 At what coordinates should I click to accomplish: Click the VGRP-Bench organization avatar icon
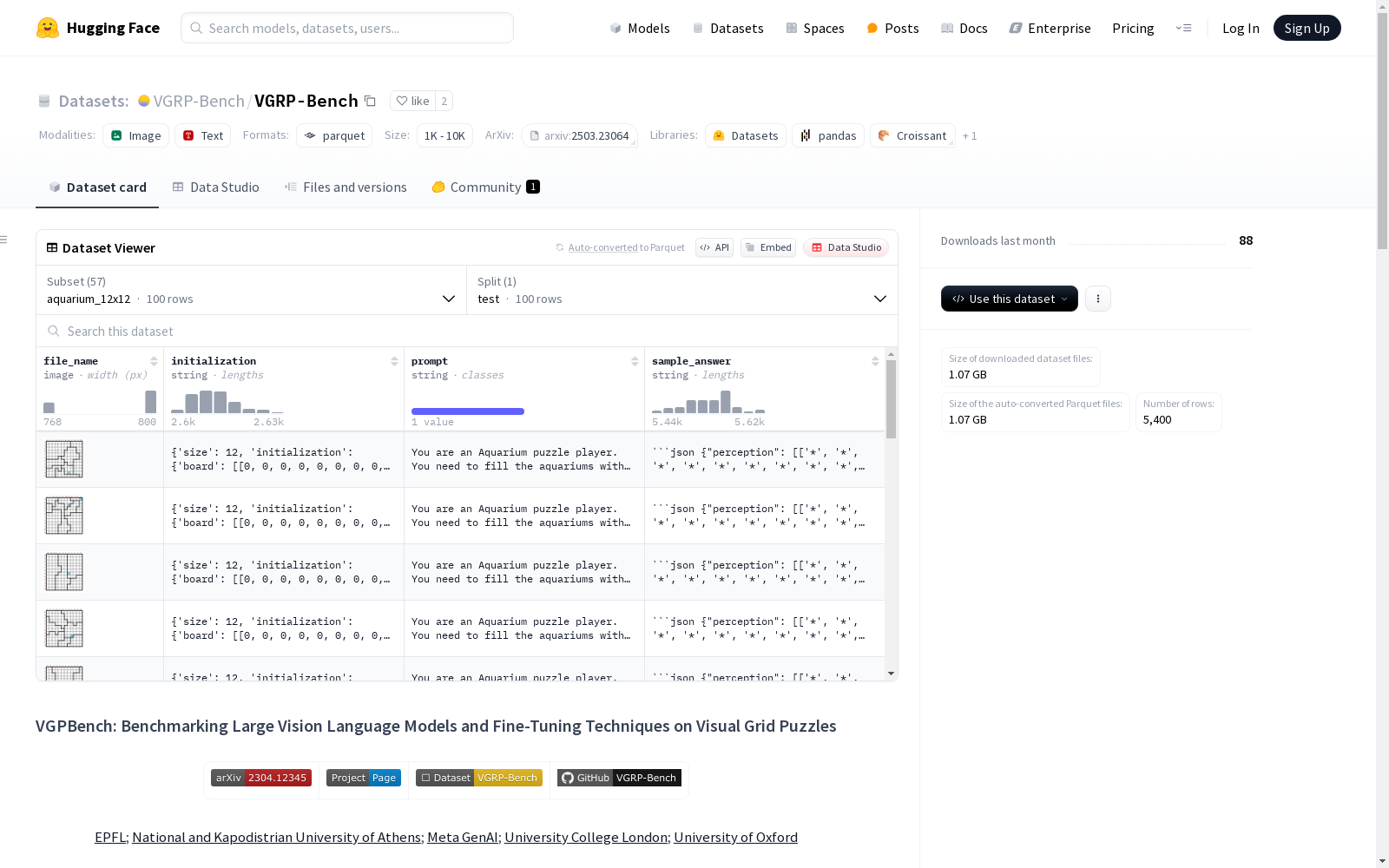pyautogui.click(x=144, y=101)
